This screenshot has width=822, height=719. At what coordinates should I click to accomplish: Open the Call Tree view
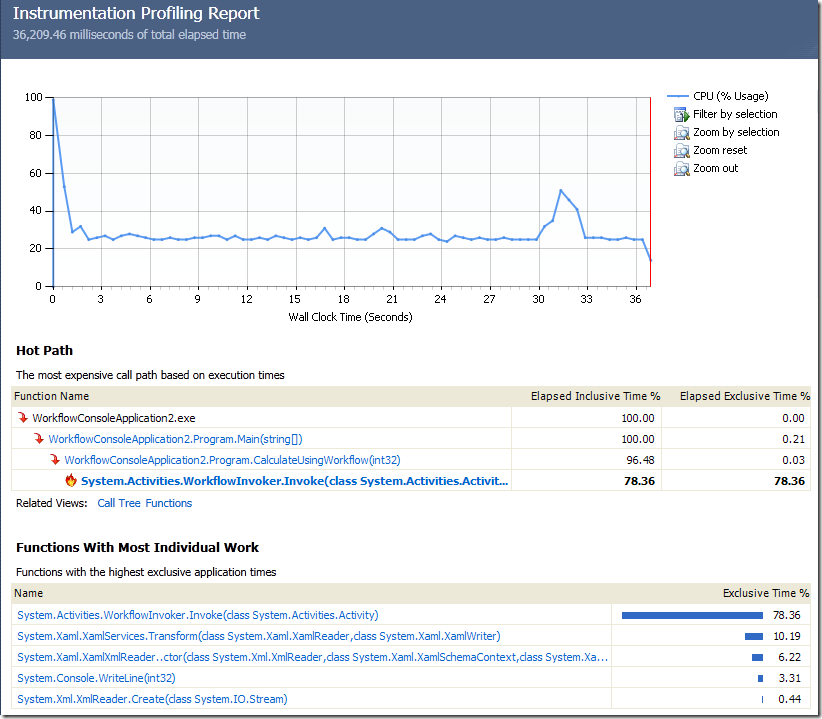coord(119,503)
